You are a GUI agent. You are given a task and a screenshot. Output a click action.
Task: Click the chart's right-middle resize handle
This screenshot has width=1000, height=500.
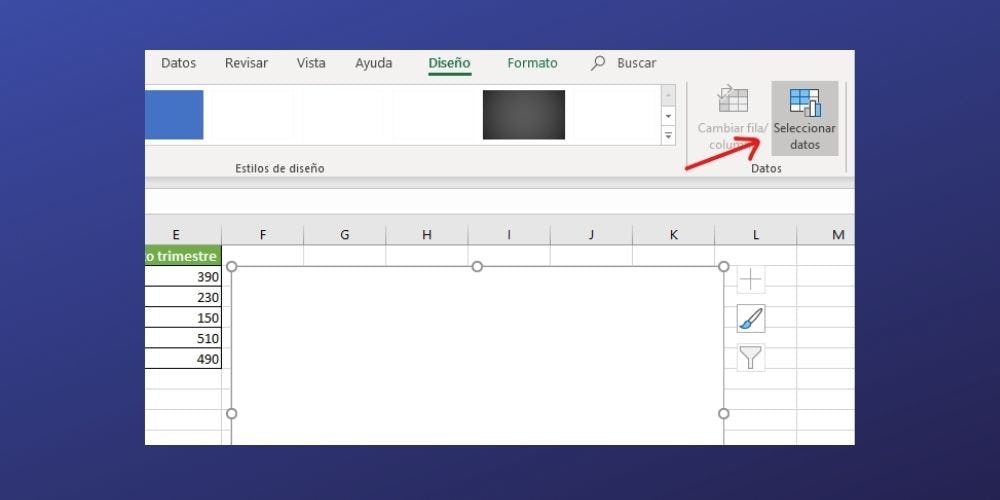[723, 413]
